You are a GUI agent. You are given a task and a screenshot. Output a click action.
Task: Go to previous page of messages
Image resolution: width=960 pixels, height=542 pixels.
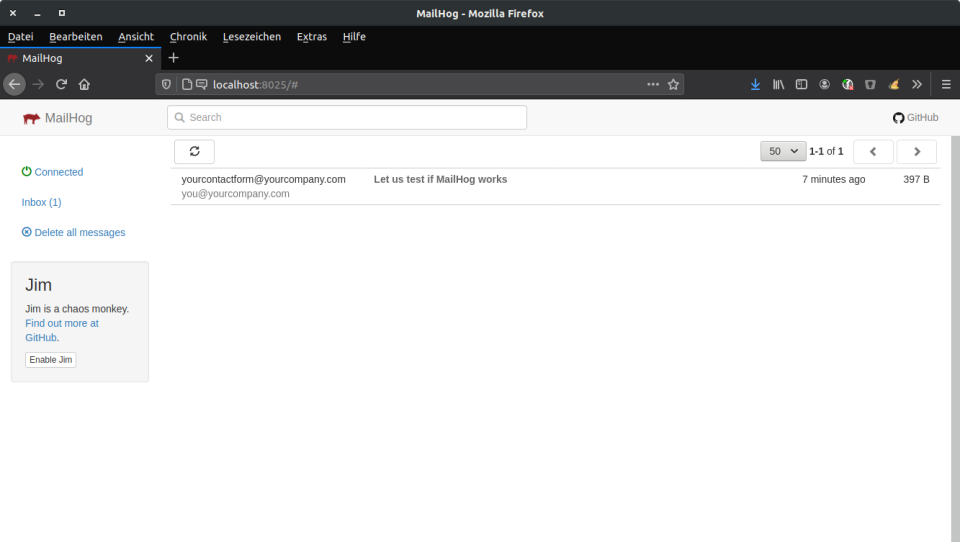pyautogui.click(x=872, y=151)
